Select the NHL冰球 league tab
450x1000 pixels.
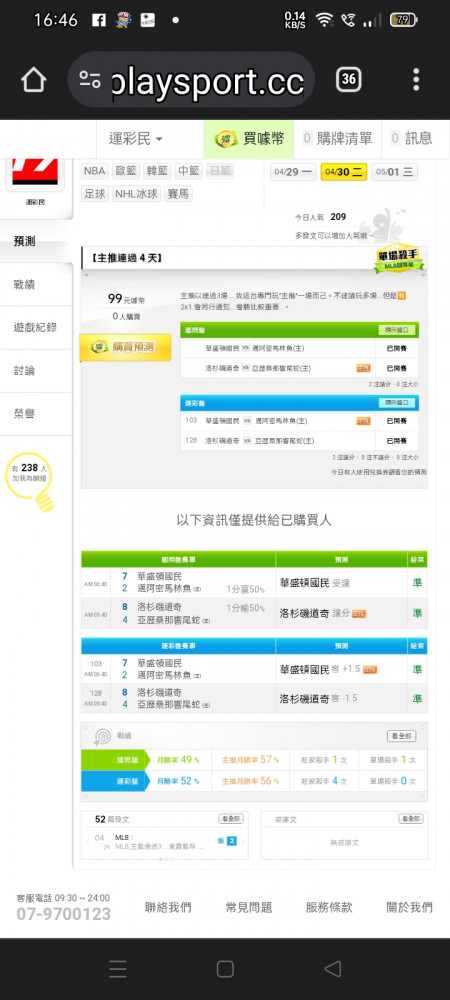click(136, 194)
